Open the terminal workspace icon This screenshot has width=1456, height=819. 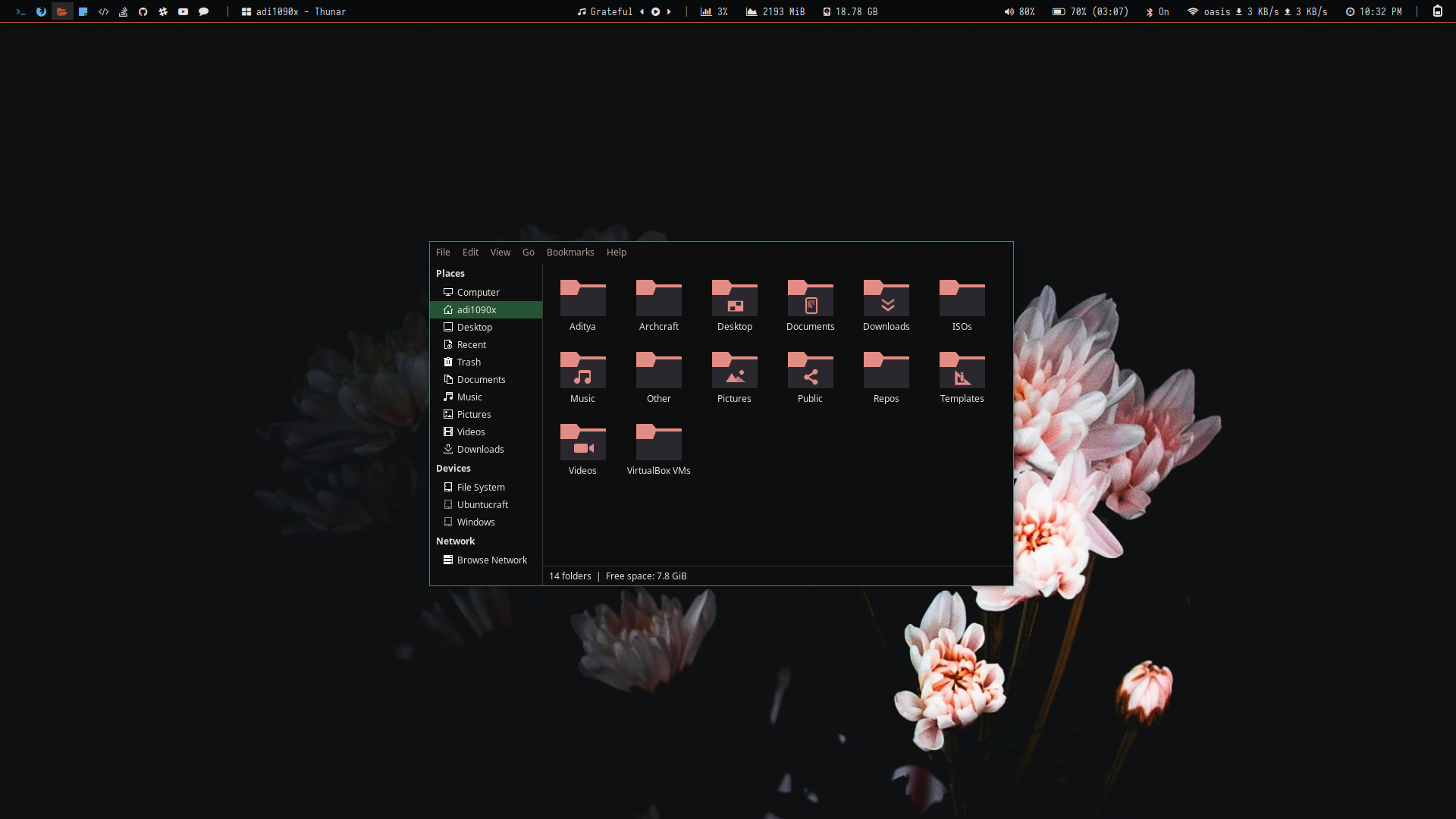click(21, 11)
